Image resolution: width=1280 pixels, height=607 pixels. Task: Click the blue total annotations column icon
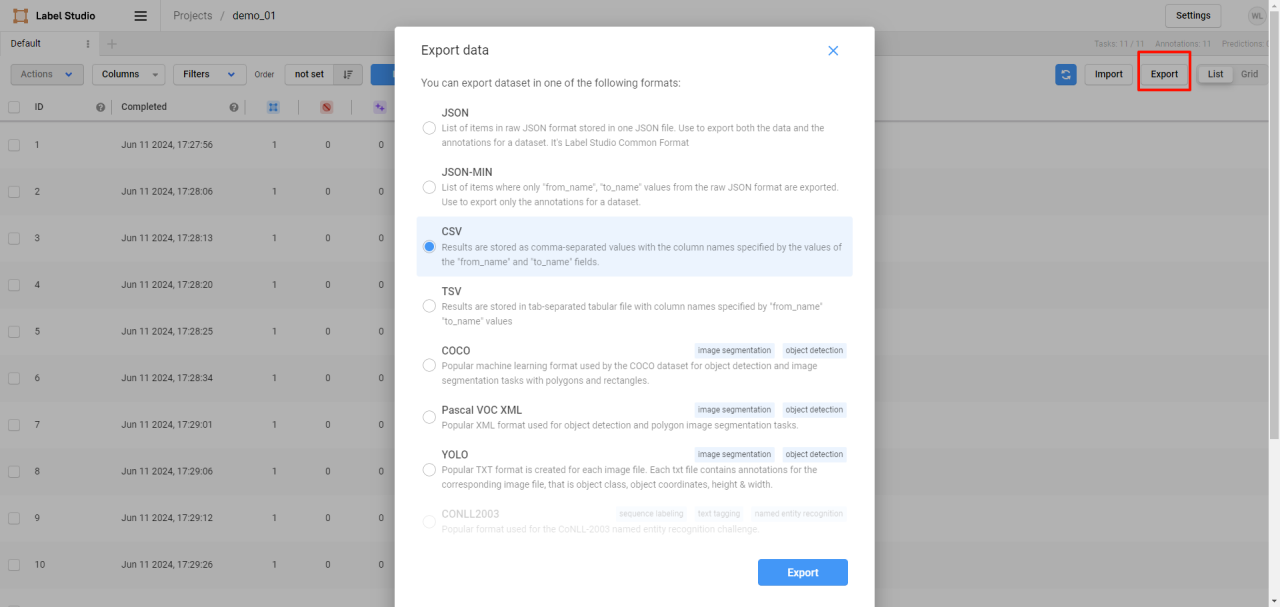tap(274, 107)
